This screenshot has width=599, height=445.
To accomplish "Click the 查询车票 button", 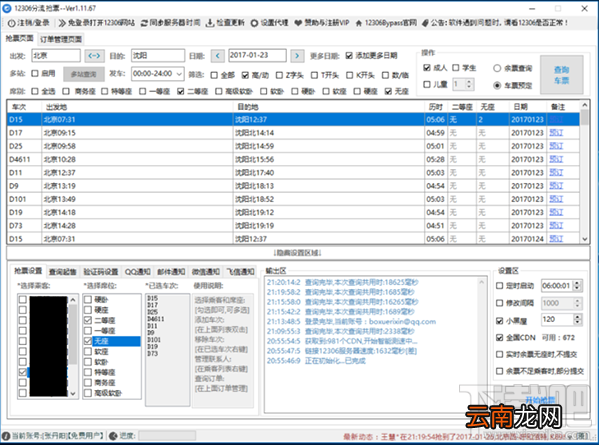I will (561, 75).
